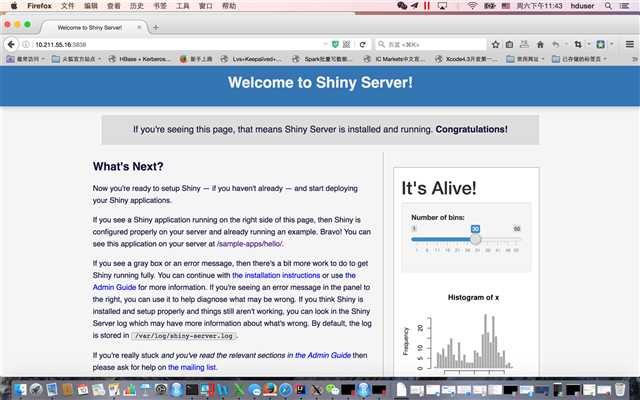Open the last bookmarks folder on the bar
640x400 pixels.
pyautogui.click(x=579, y=59)
